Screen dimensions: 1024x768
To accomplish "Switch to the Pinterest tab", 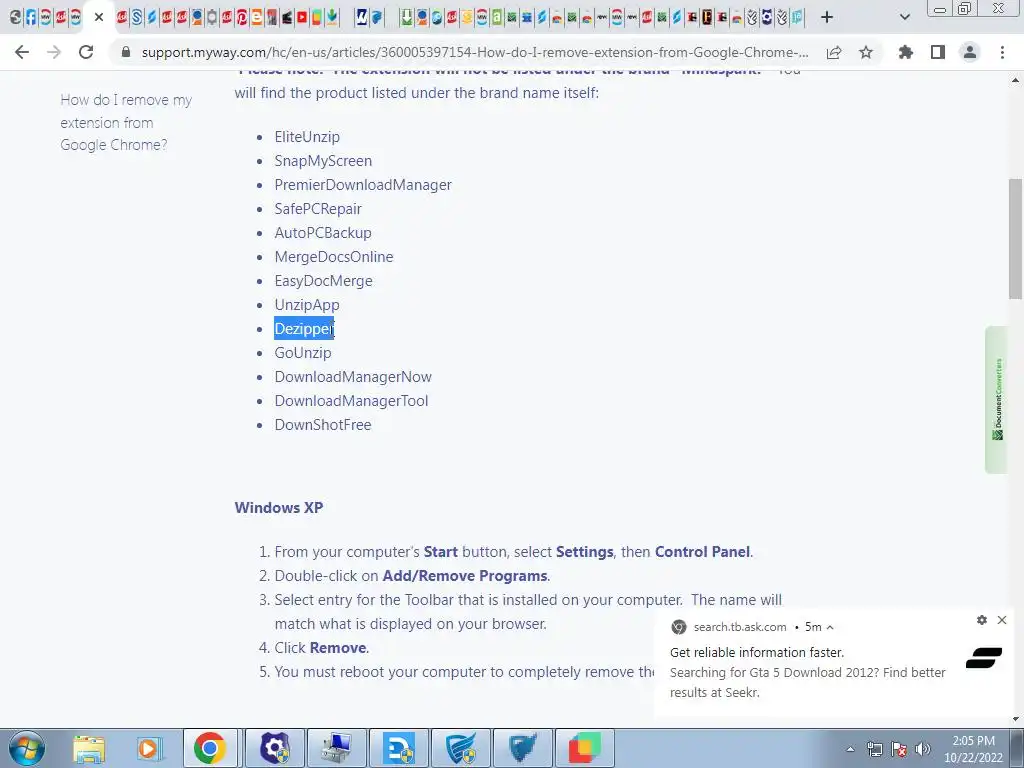I will coord(242,17).
